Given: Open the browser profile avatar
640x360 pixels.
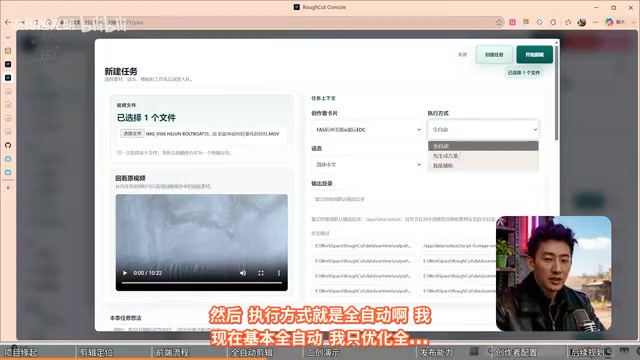Looking at the screenshot, I should click(x=582, y=22).
